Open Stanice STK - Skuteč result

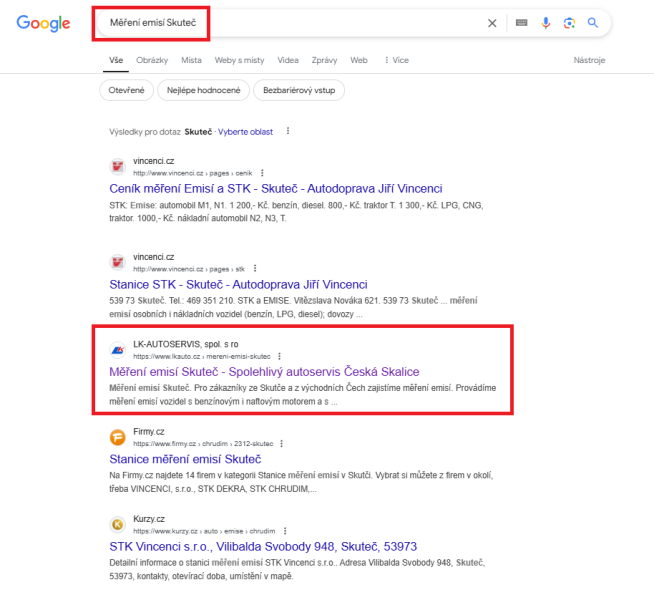238,285
